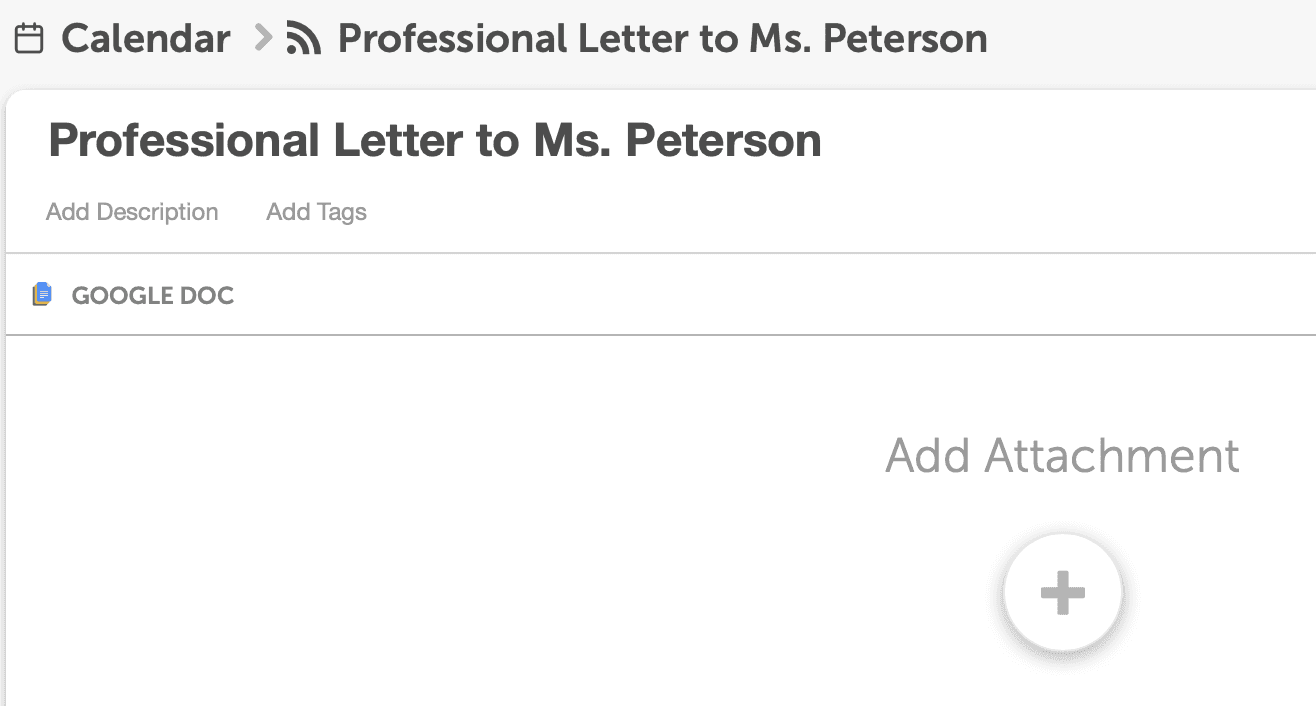Screen dimensions: 1316x706
Task: Select the breadcrumb title Professional Letter to Ms. Peterson
Action: (x=662, y=40)
